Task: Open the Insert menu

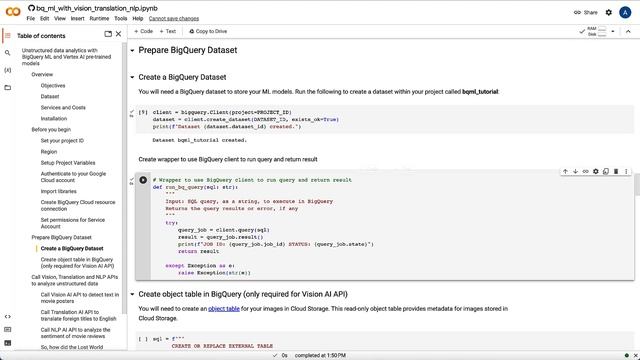Action: (78, 18)
